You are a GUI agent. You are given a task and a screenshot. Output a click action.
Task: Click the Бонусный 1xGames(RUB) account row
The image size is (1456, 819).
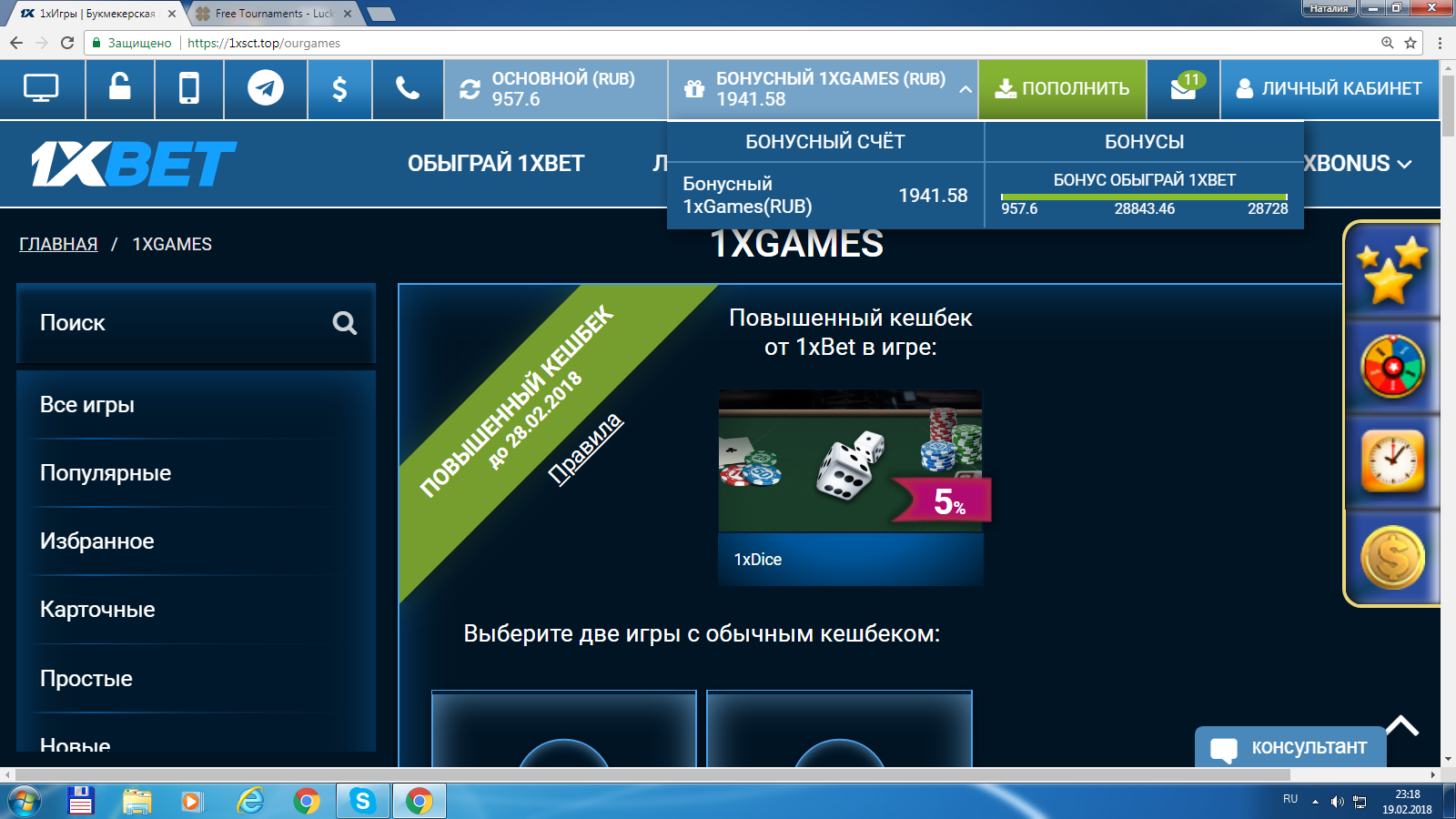pos(825,196)
